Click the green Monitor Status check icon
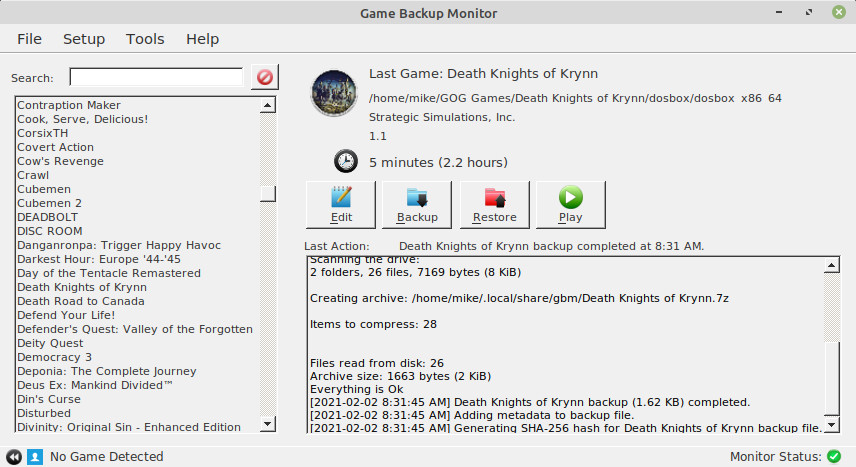The image size is (856, 467). coord(834,456)
